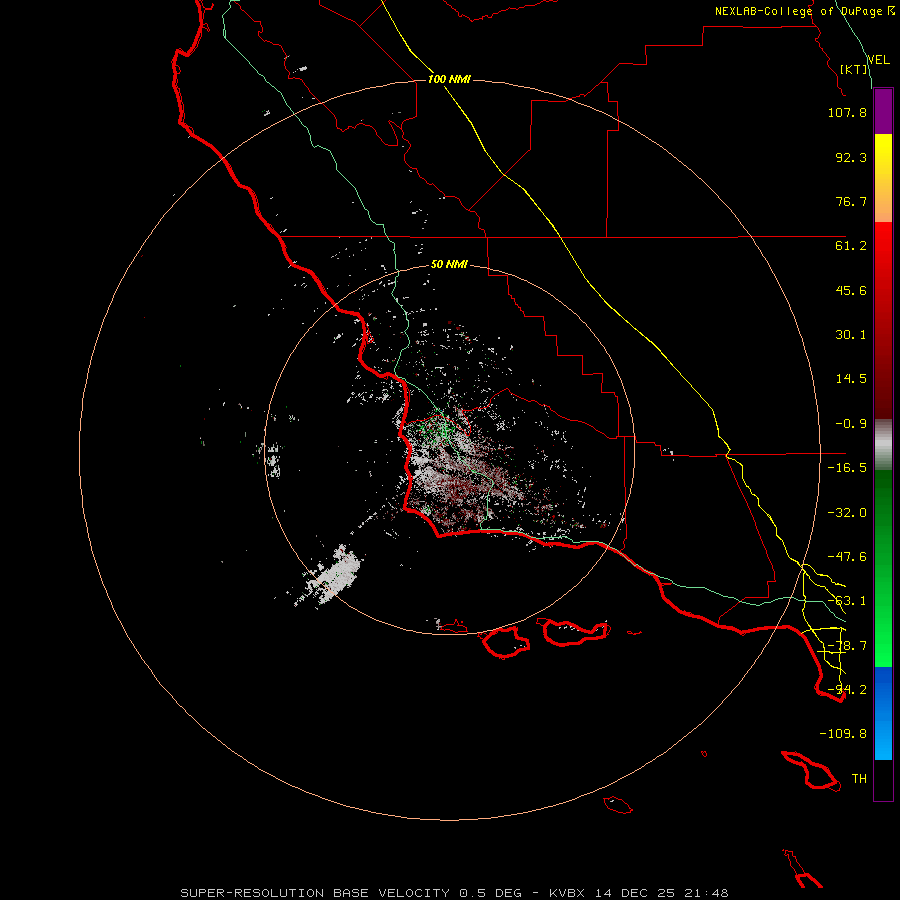This screenshot has width=900, height=900.
Task: Click the KVBX station identifier in caption
Action: 567,893
